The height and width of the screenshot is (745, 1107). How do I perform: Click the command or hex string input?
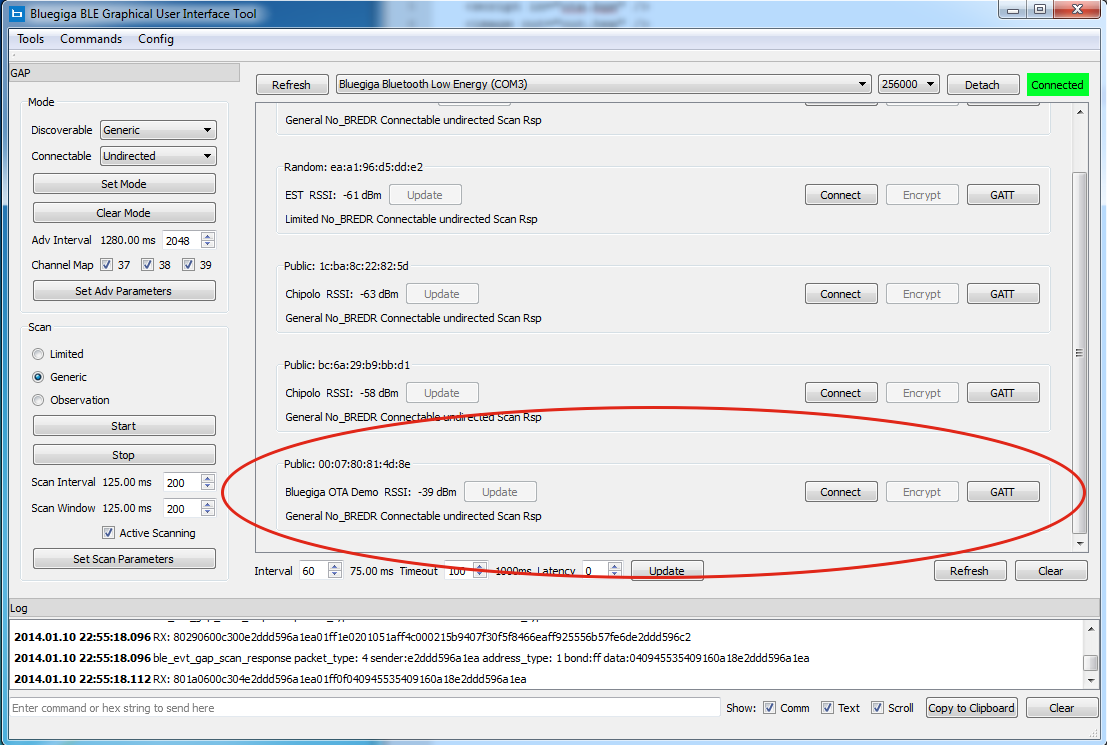tap(365, 708)
